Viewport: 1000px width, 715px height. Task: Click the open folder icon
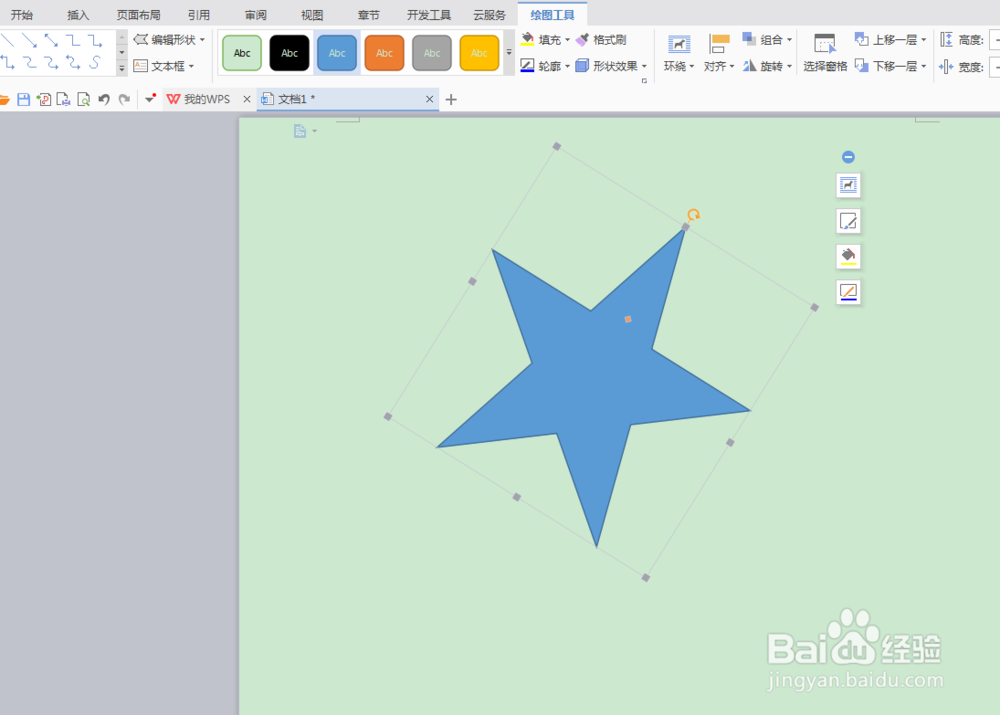[x=4, y=100]
